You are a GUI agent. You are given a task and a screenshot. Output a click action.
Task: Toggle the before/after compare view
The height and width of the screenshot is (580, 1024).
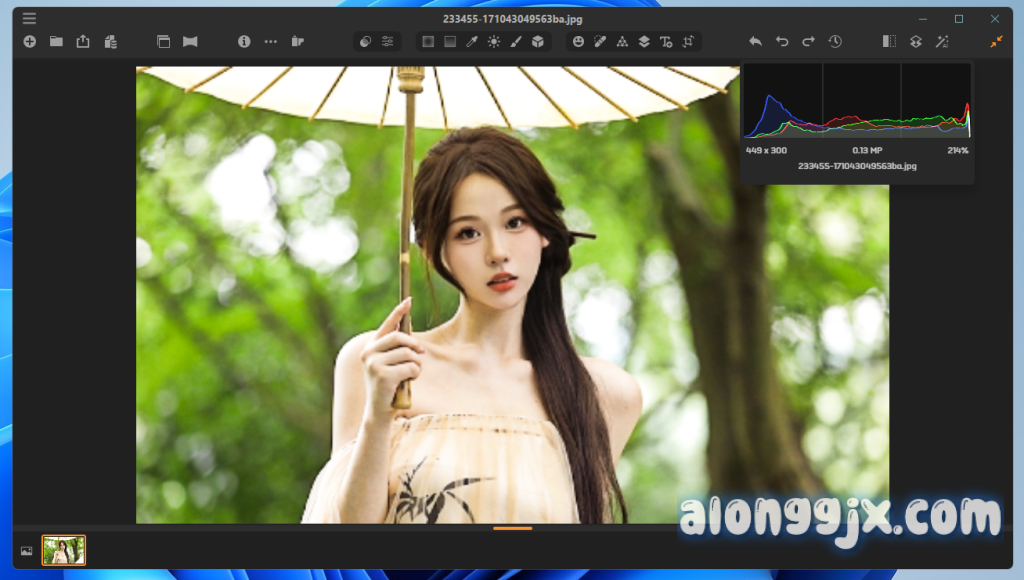point(889,42)
